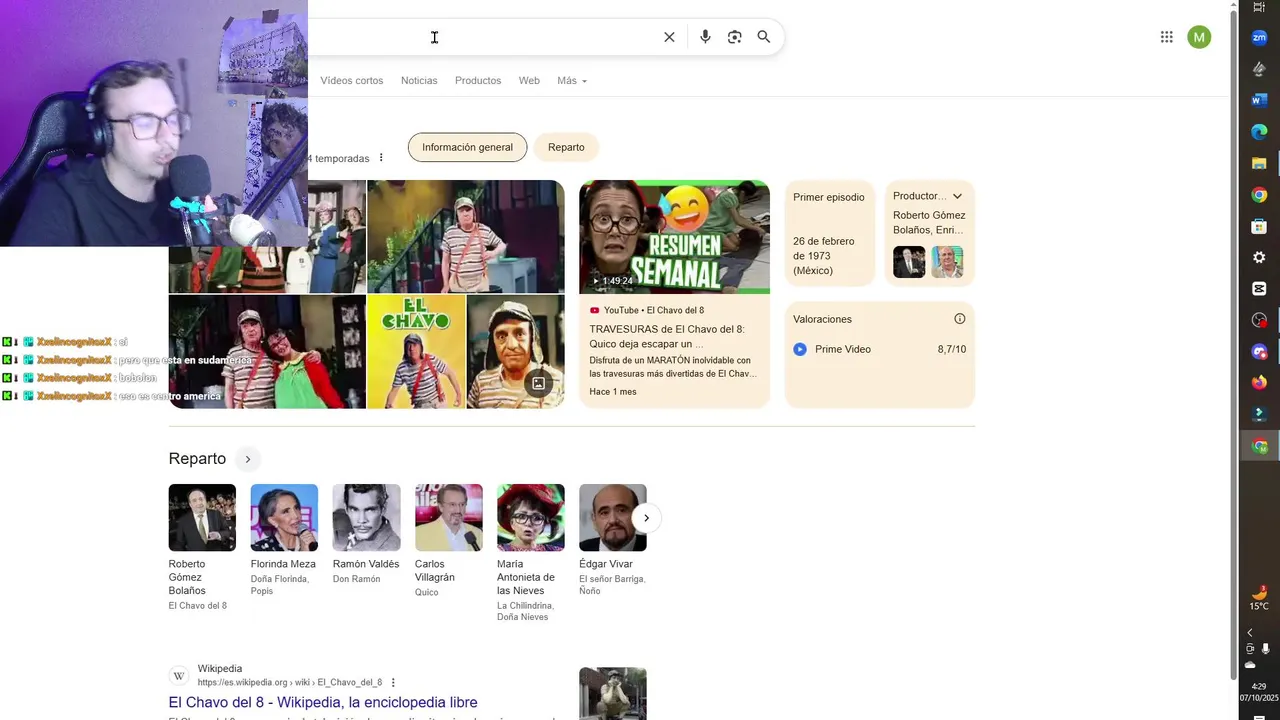Switch to Noticias results tab
Image resolution: width=1280 pixels, height=720 pixels.
tap(419, 80)
